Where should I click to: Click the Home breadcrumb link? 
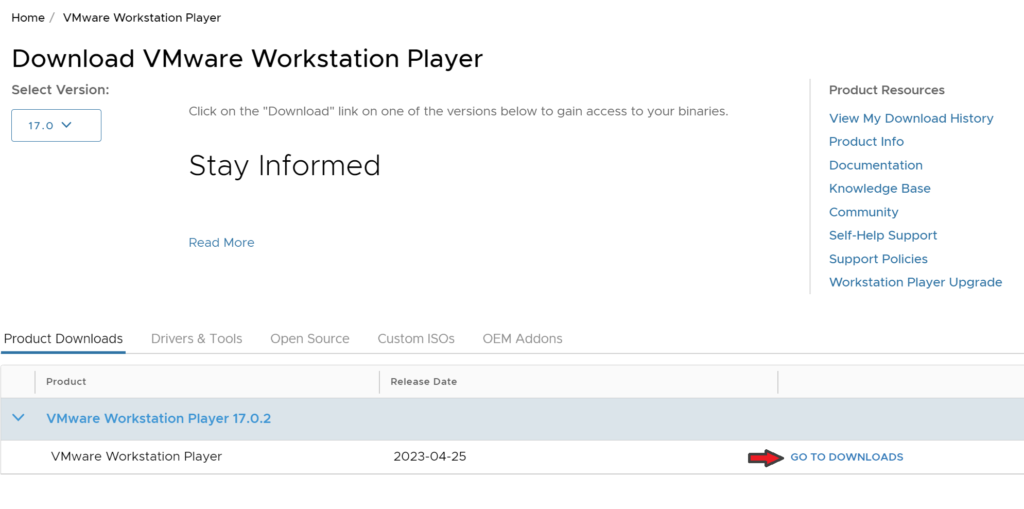[28, 18]
